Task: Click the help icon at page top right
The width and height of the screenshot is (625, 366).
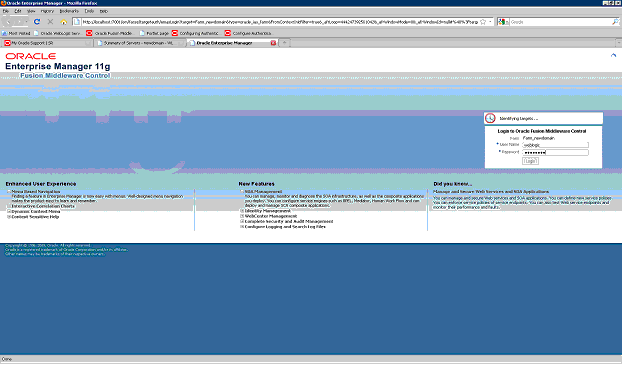Action: tap(613, 55)
